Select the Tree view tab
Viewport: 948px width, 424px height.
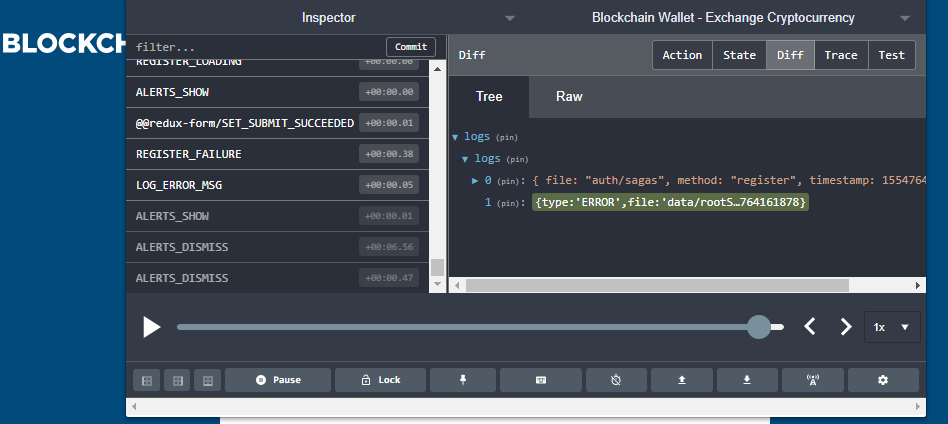(x=489, y=97)
